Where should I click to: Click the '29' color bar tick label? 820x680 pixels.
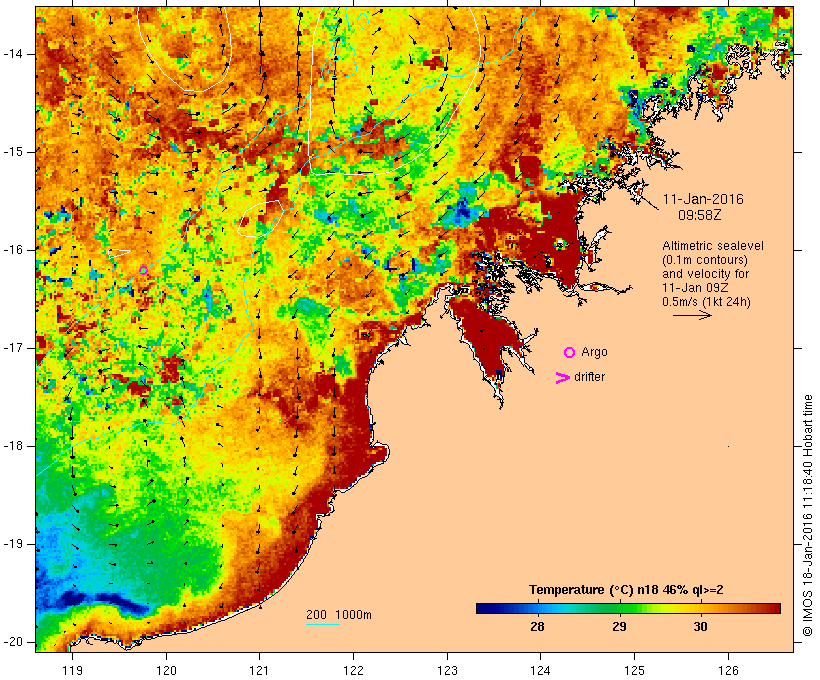pos(619,626)
